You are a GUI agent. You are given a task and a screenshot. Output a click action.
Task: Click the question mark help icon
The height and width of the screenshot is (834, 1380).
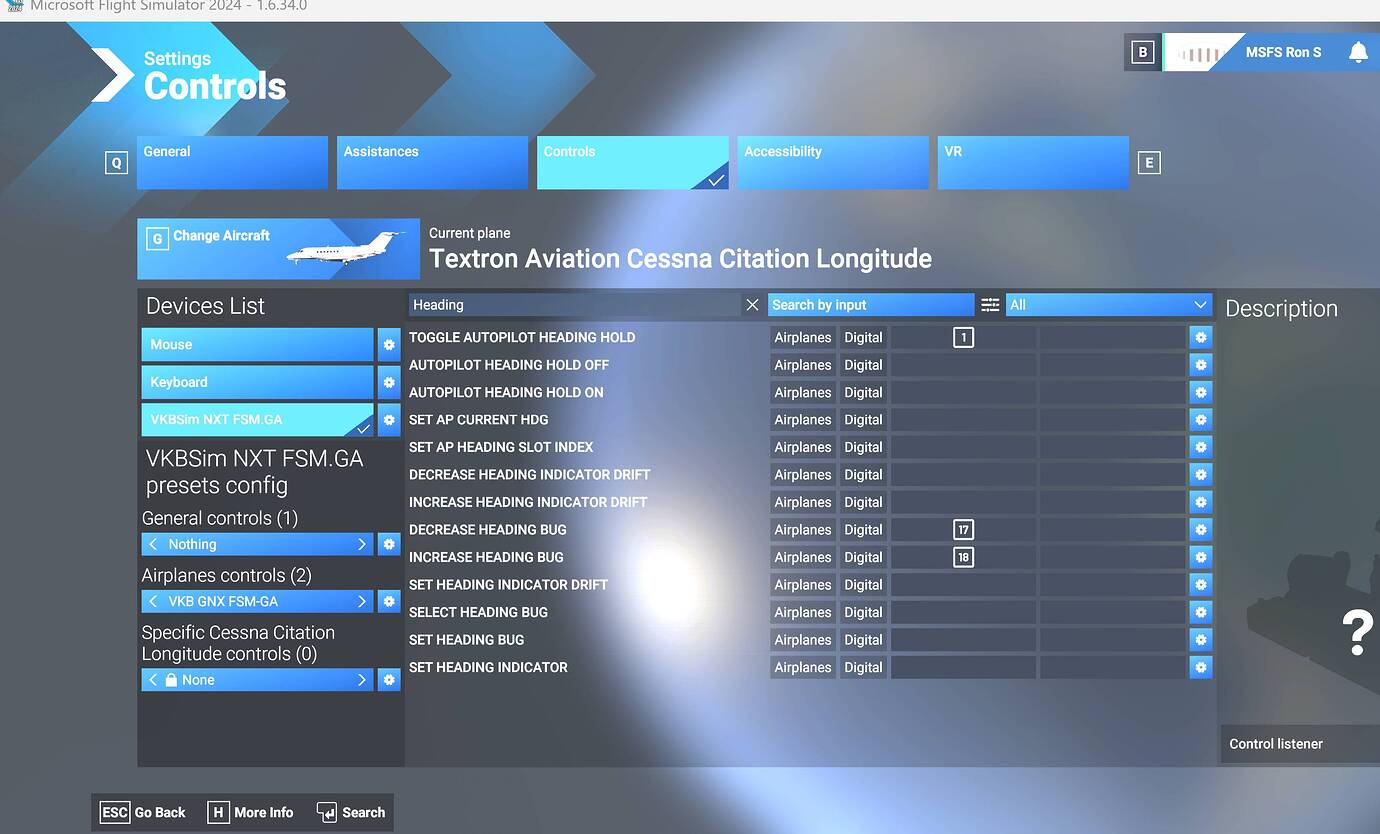coord(1357,633)
